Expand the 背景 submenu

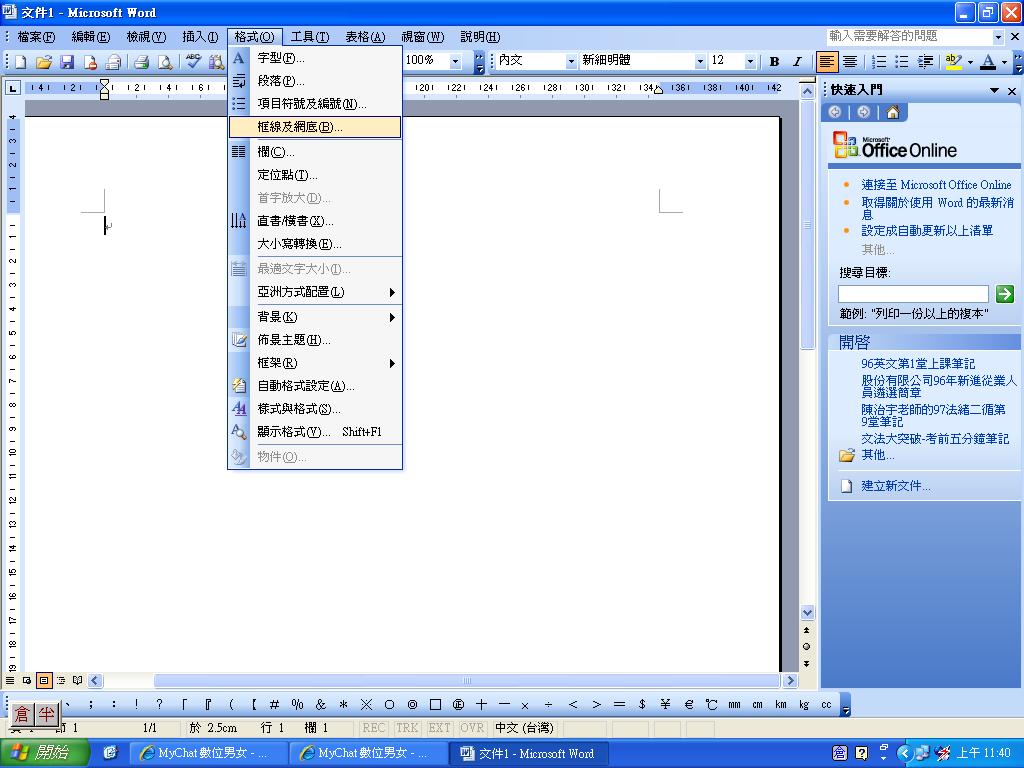tap(315, 317)
